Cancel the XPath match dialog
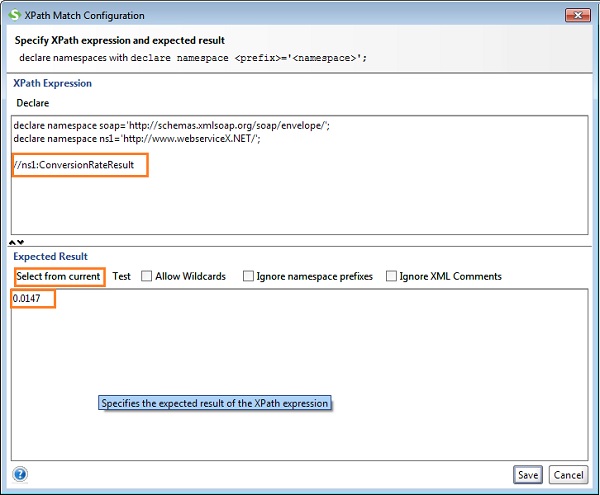Image resolution: width=600 pixels, height=495 pixels. tap(568, 475)
